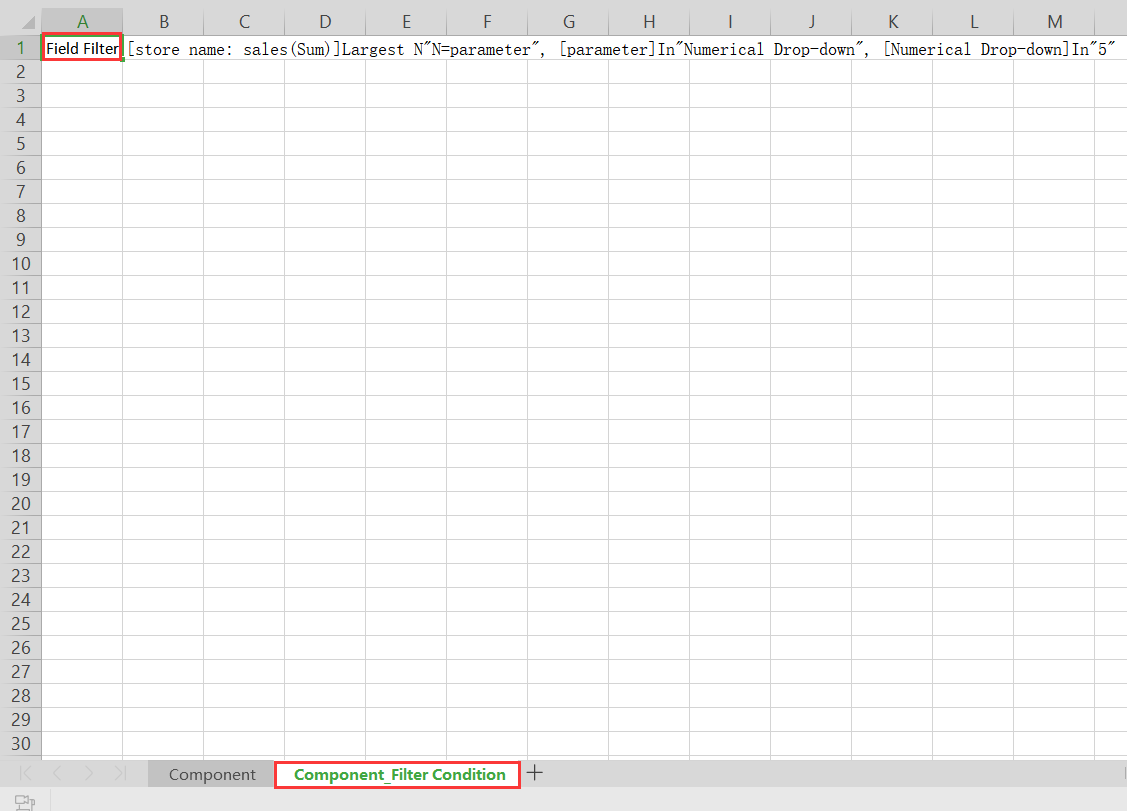Add a new sheet with plus icon
This screenshot has width=1127, height=811.
535,773
